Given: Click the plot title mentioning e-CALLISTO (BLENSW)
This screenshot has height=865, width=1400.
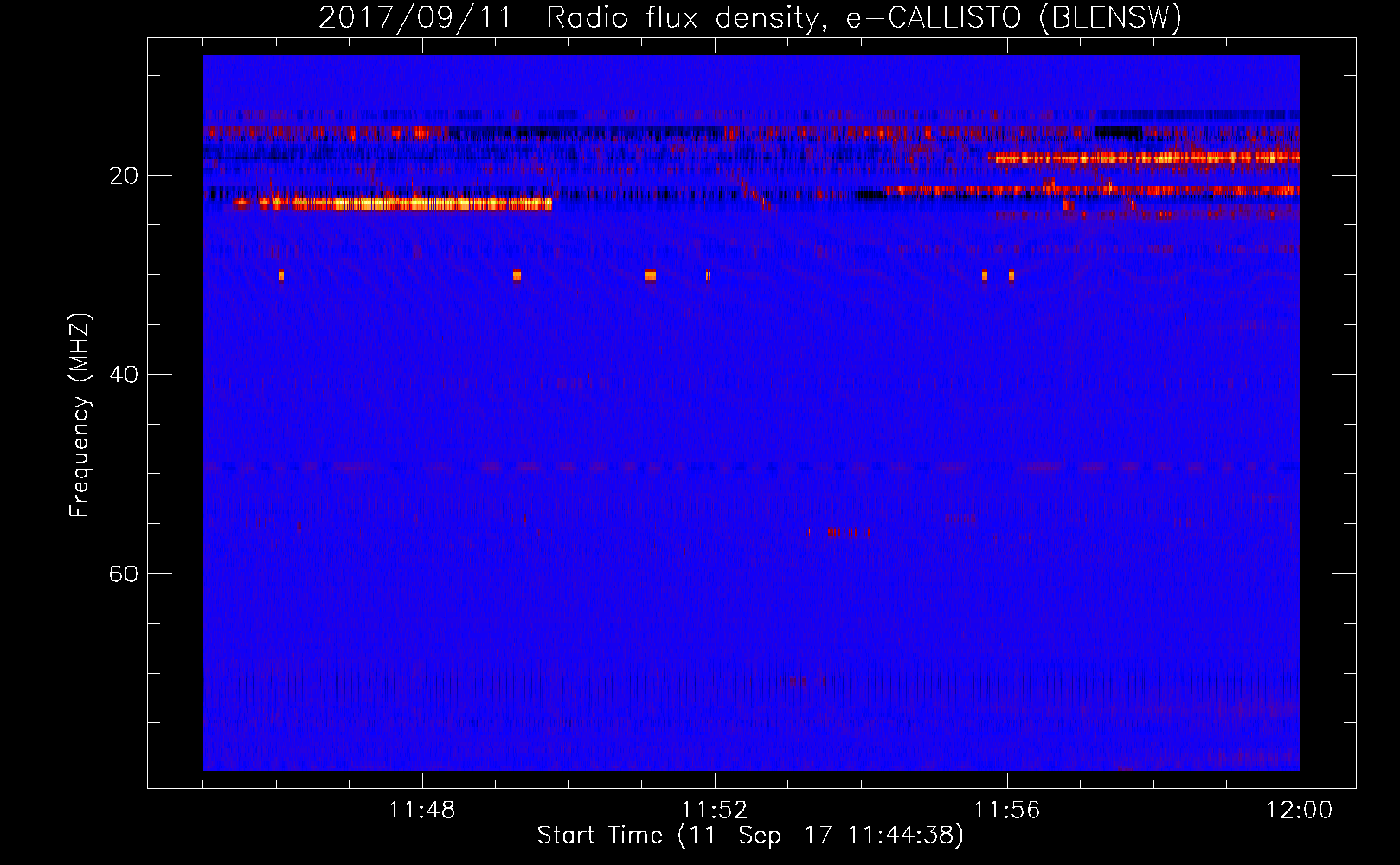Looking at the screenshot, I should click(x=750, y=17).
